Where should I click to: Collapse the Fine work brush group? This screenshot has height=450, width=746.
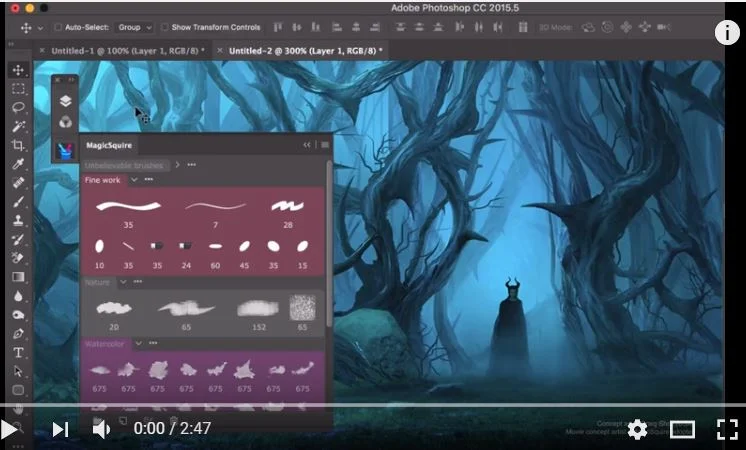[x=134, y=180]
